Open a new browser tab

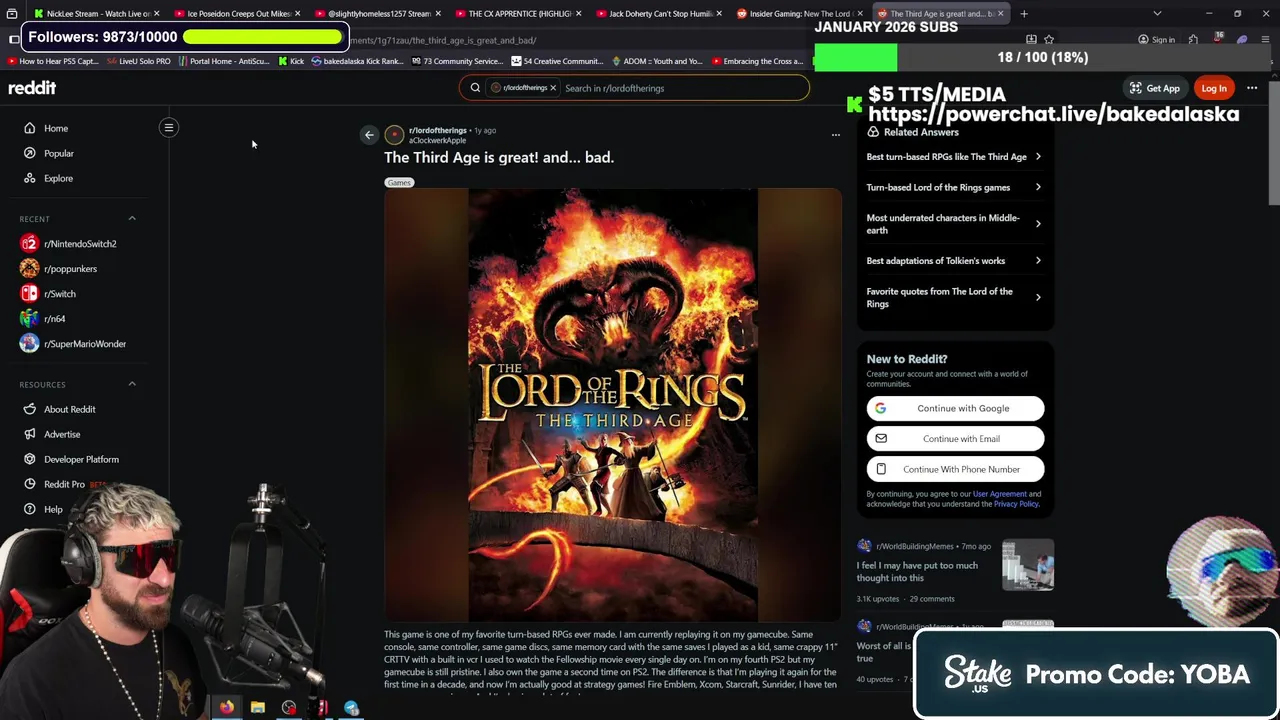tap(1024, 14)
